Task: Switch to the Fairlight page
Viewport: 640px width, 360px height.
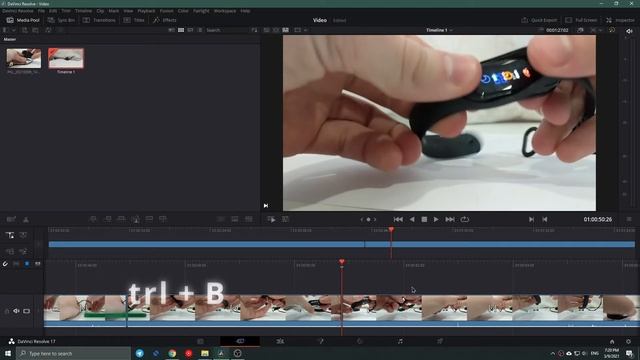Action: 400,341
